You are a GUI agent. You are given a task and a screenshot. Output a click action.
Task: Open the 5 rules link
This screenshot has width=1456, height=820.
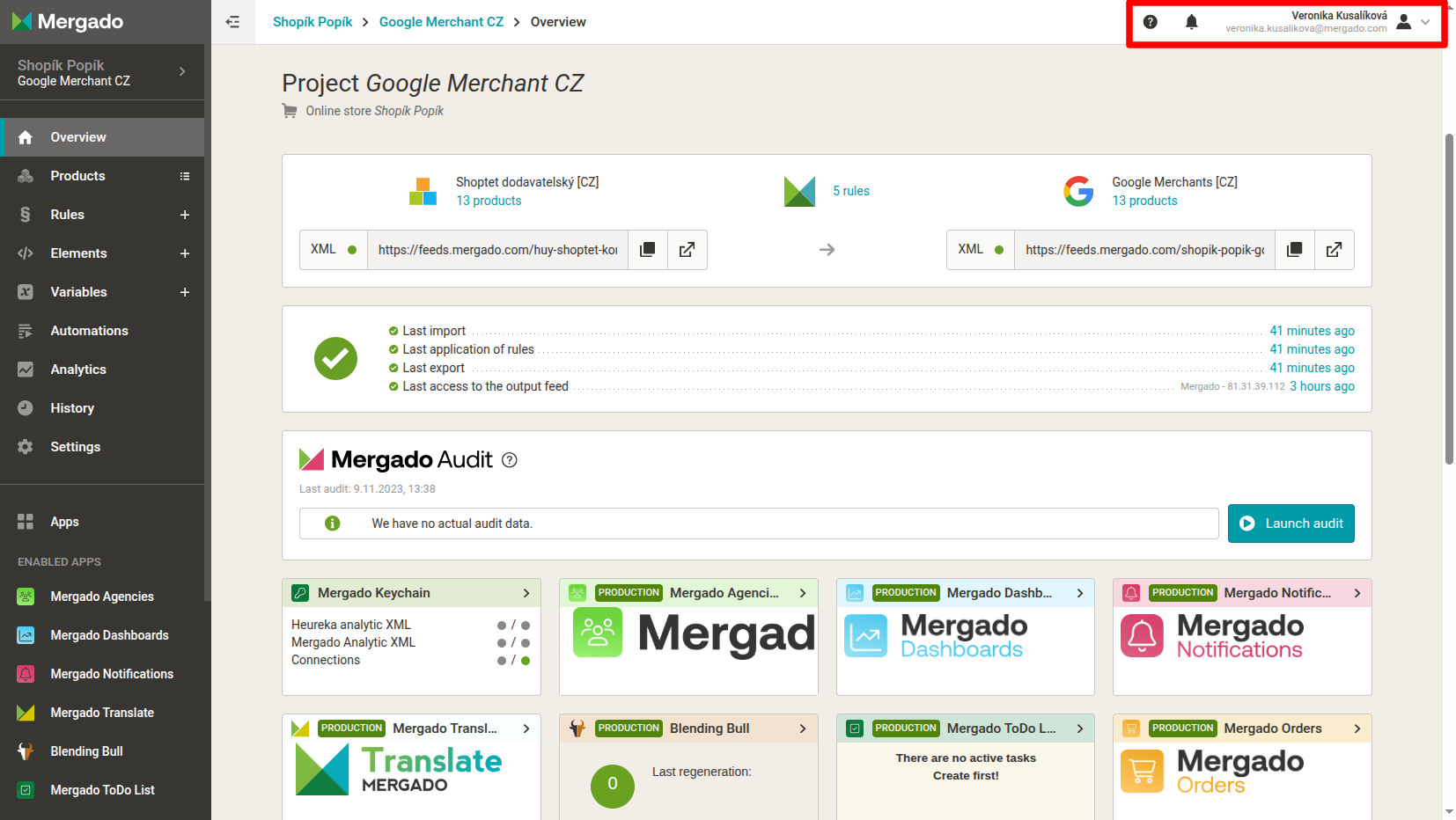[850, 191]
